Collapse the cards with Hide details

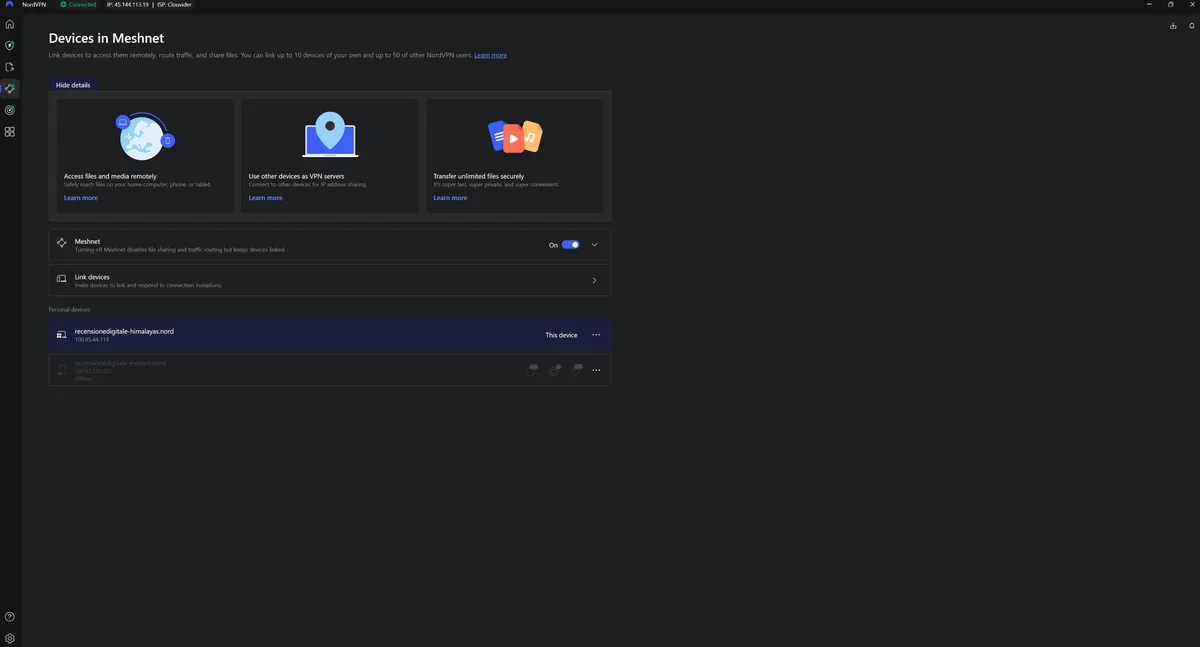pyautogui.click(x=73, y=85)
